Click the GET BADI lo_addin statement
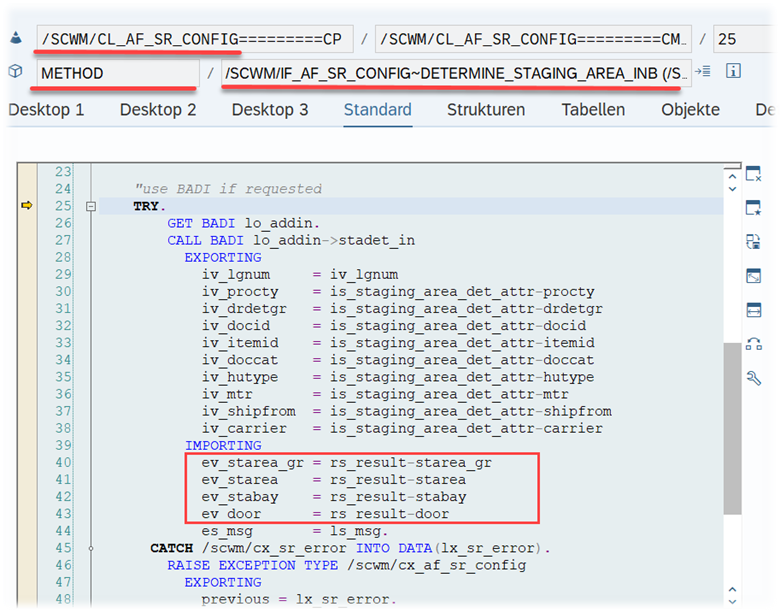The width and height of the screenshot is (780, 613). (x=243, y=223)
